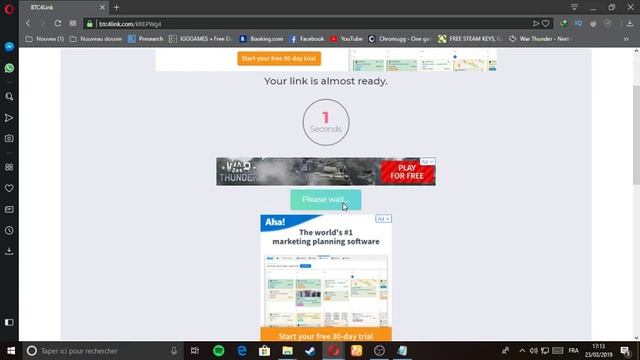The width and height of the screenshot is (640, 360).
Task: Open the Windows Start menu
Action: (x=11, y=351)
